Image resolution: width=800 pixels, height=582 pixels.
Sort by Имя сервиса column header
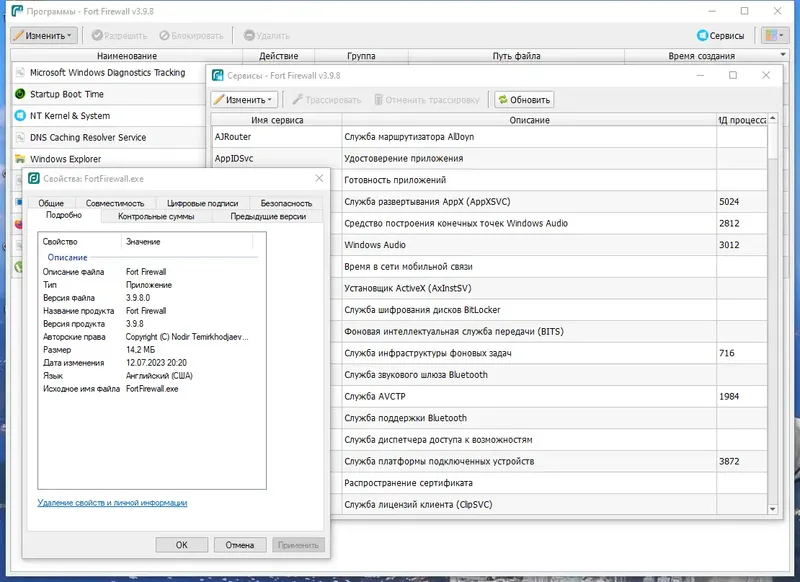(x=277, y=120)
